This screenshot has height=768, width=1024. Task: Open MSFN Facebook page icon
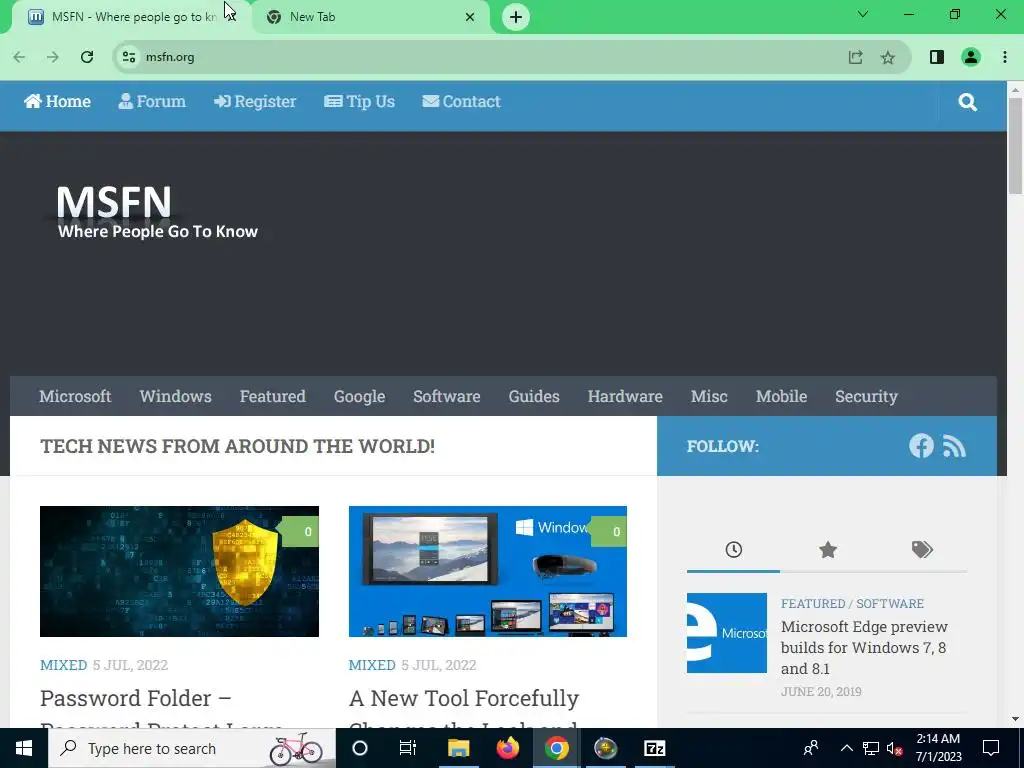click(x=921, y=446)
